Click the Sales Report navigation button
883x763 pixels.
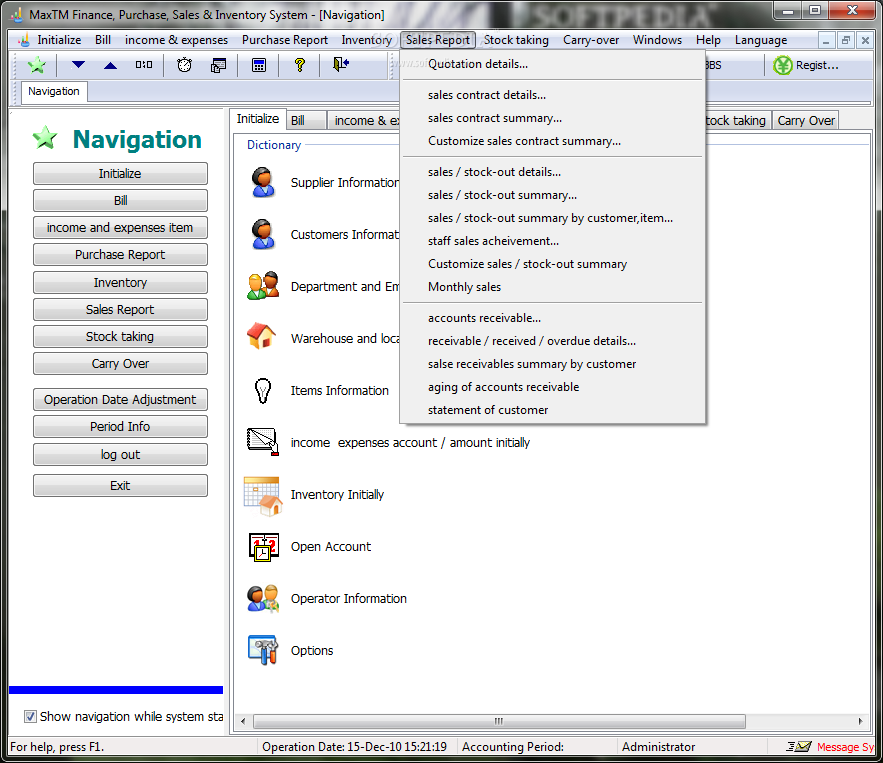click(120, 309)
